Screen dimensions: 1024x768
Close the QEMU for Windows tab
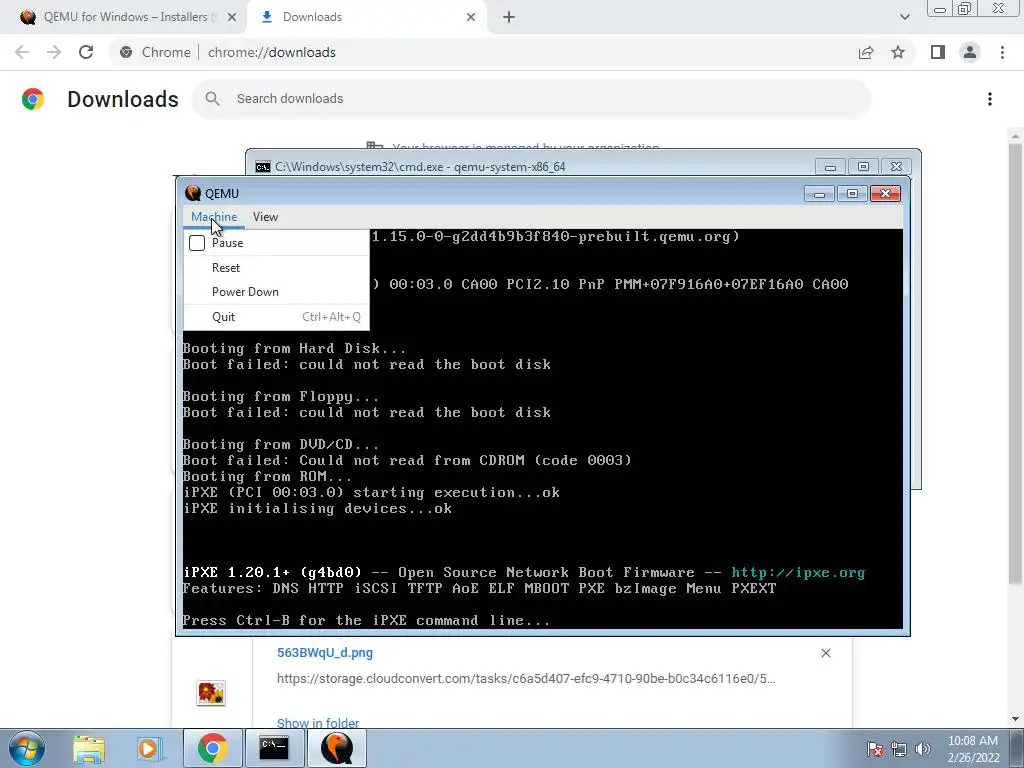pyautogui.click(x=232, y=17)
